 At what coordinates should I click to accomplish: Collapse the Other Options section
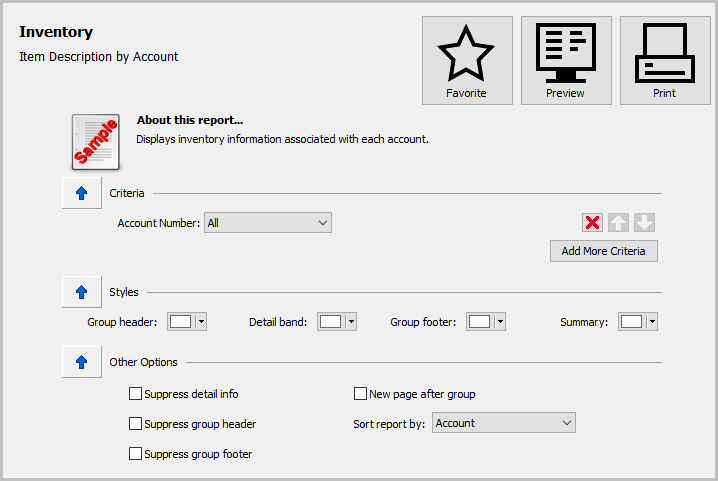[x=82, y=362]
